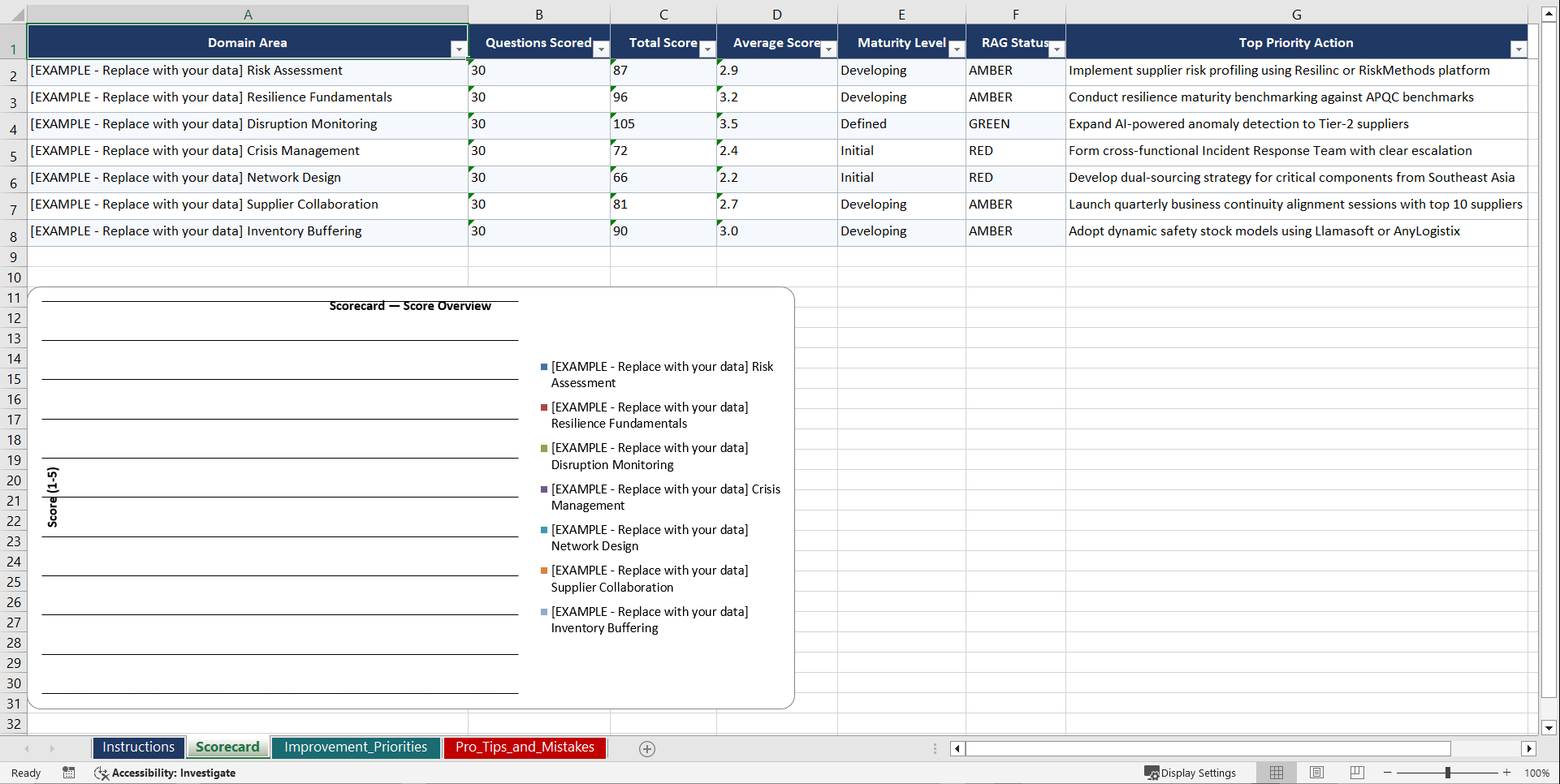Screen dimensions: 1560x784
Task: Zoom out using the minus icon
Action: pyautogui.click(x=1388, y=773)
